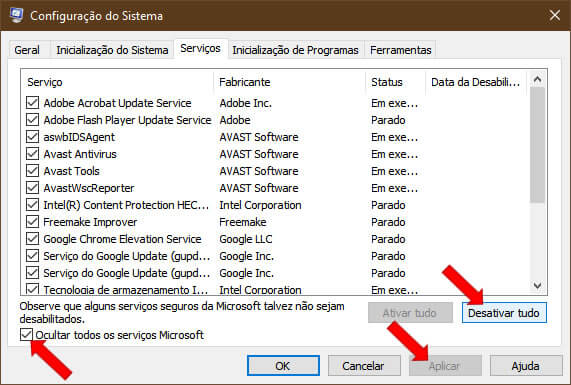Switch to the Geral tab
The width and height of the screenshot is (571, 385).
27,50
